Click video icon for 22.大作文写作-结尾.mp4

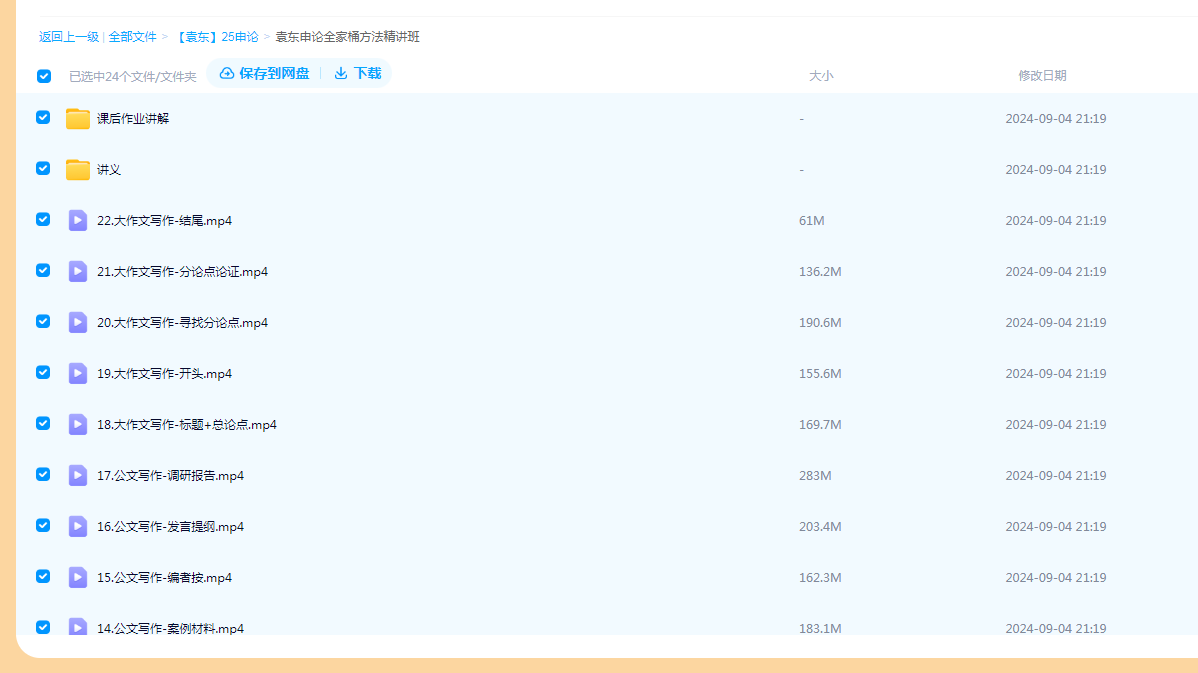tap(78, 220)
